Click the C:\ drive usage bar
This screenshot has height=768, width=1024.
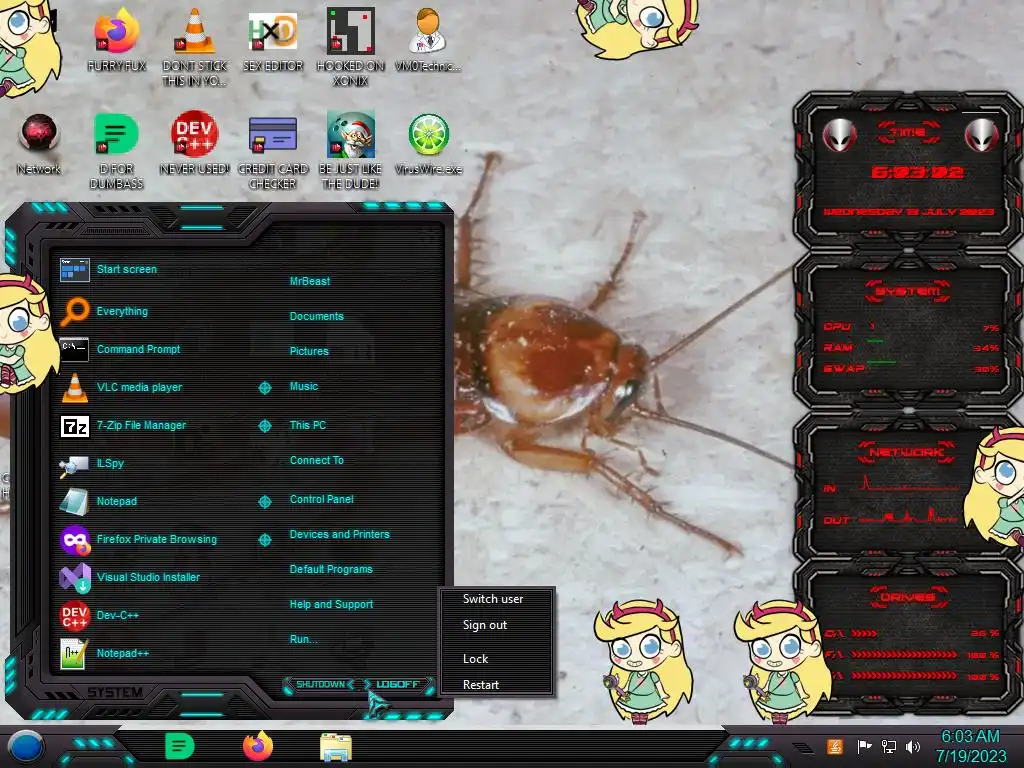(x=863, y=633)
